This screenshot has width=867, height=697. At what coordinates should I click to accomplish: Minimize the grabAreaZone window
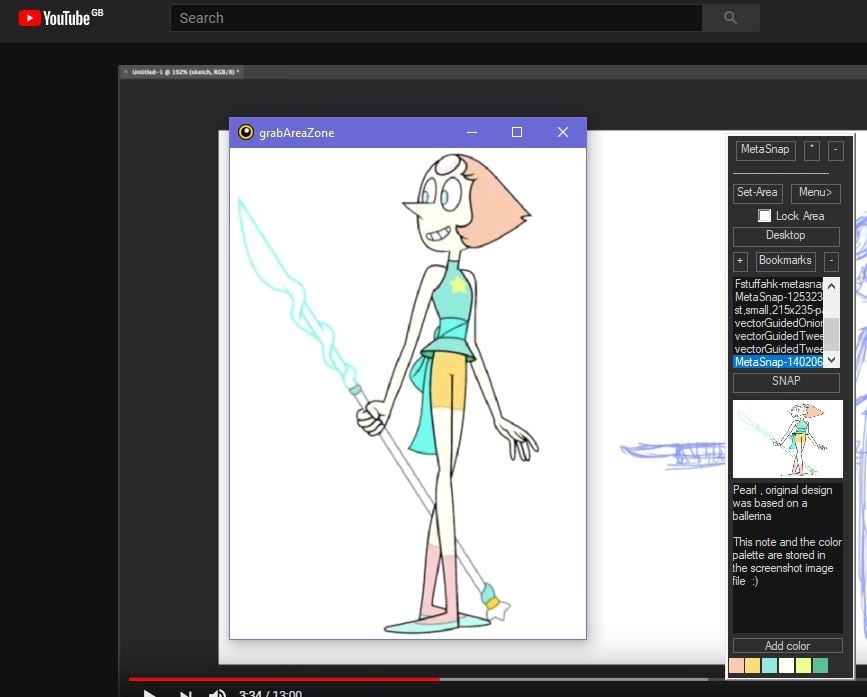coord(472,132)
